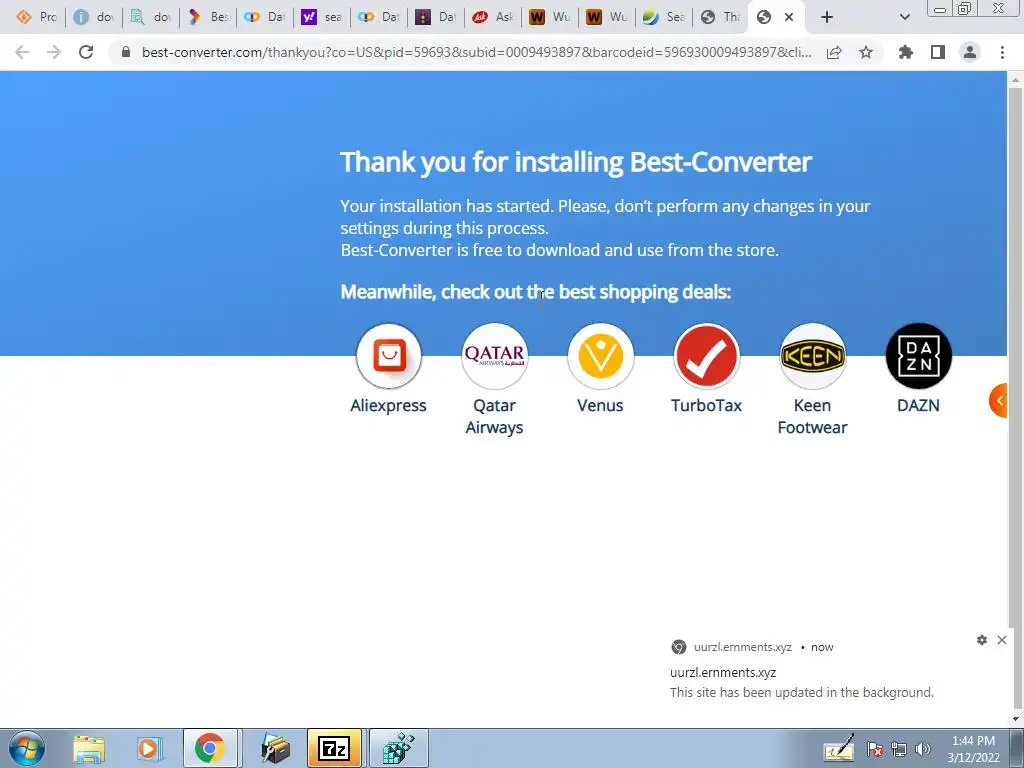Go back to previous page
This screenshot has width=1024, height=768.
point(22,52)
